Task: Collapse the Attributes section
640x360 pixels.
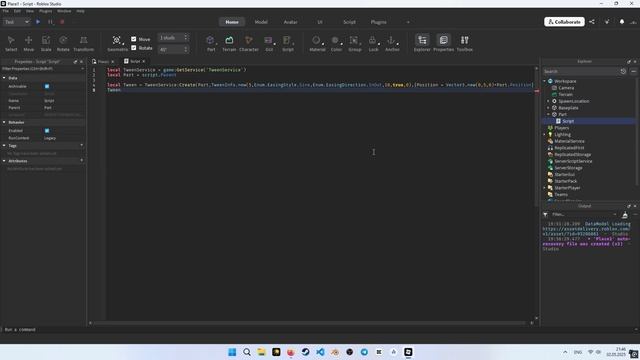Action: [x=4, y=161]
